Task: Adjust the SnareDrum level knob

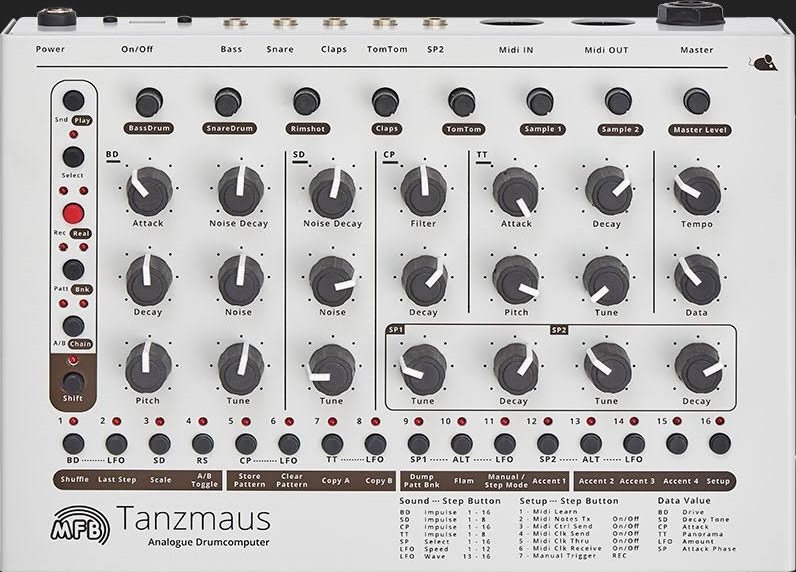Action: tap(227, 102)
